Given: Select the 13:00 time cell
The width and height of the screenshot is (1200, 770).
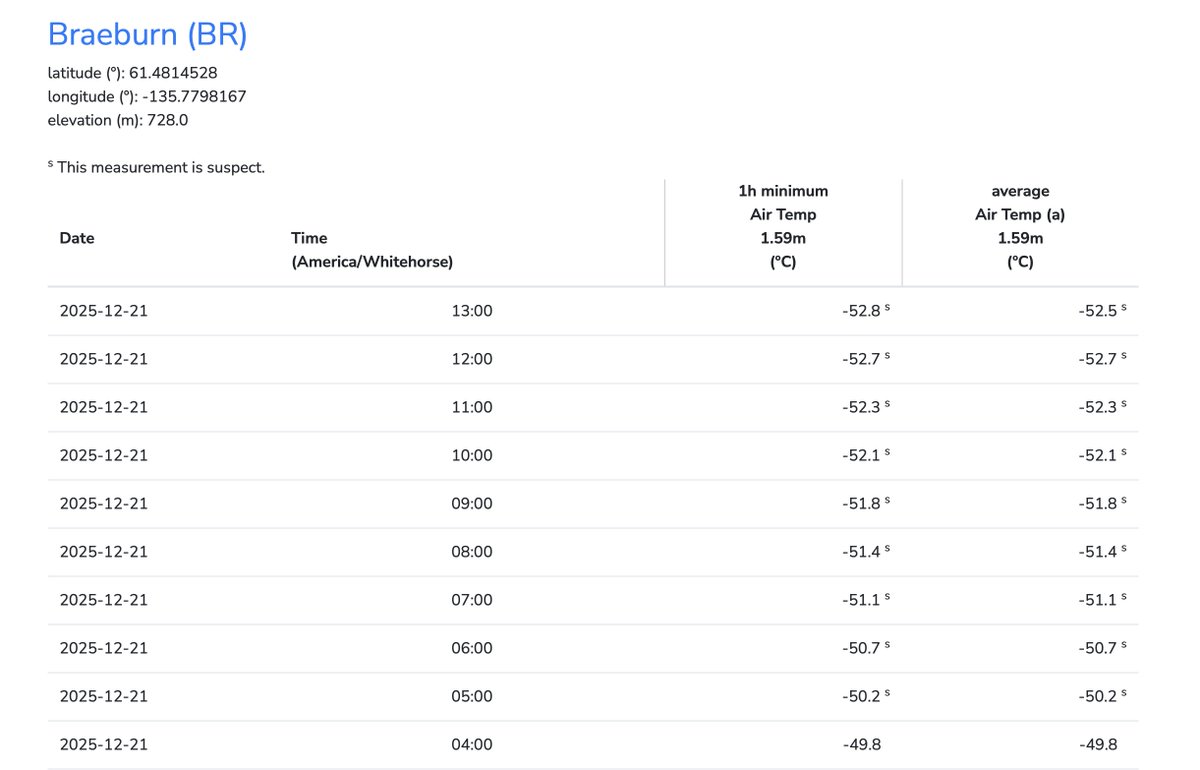Looking at the screenshot, I should [472, 311].
